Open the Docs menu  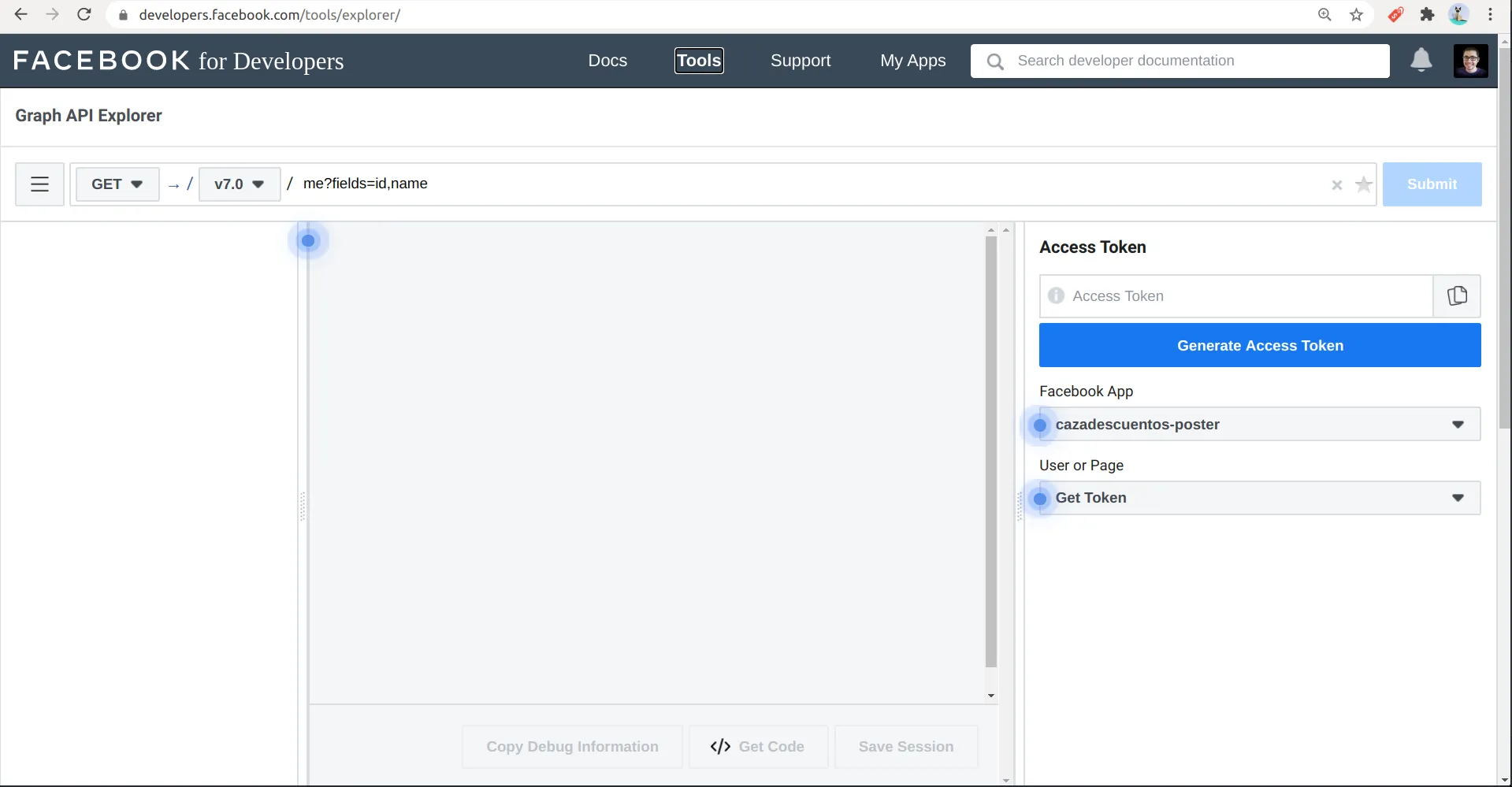tap(607, 61)
